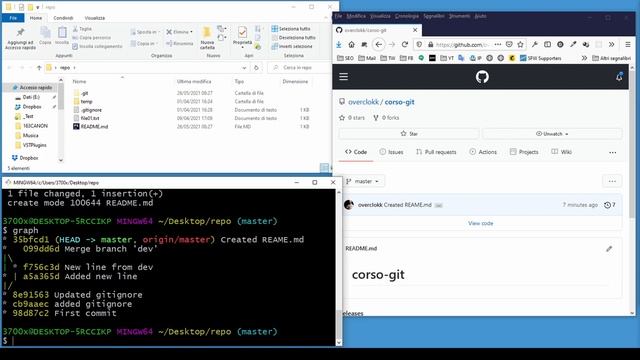Open the corso-git repository link
This screenshot has width=640, height=360.
pos(399,102)
